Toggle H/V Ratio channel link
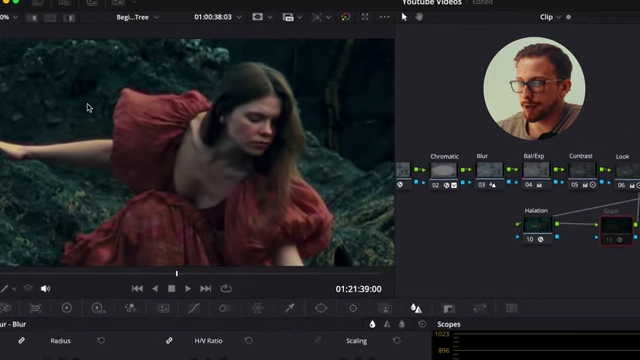Screen dimensions: 640x360 click(x=169, y=340)
